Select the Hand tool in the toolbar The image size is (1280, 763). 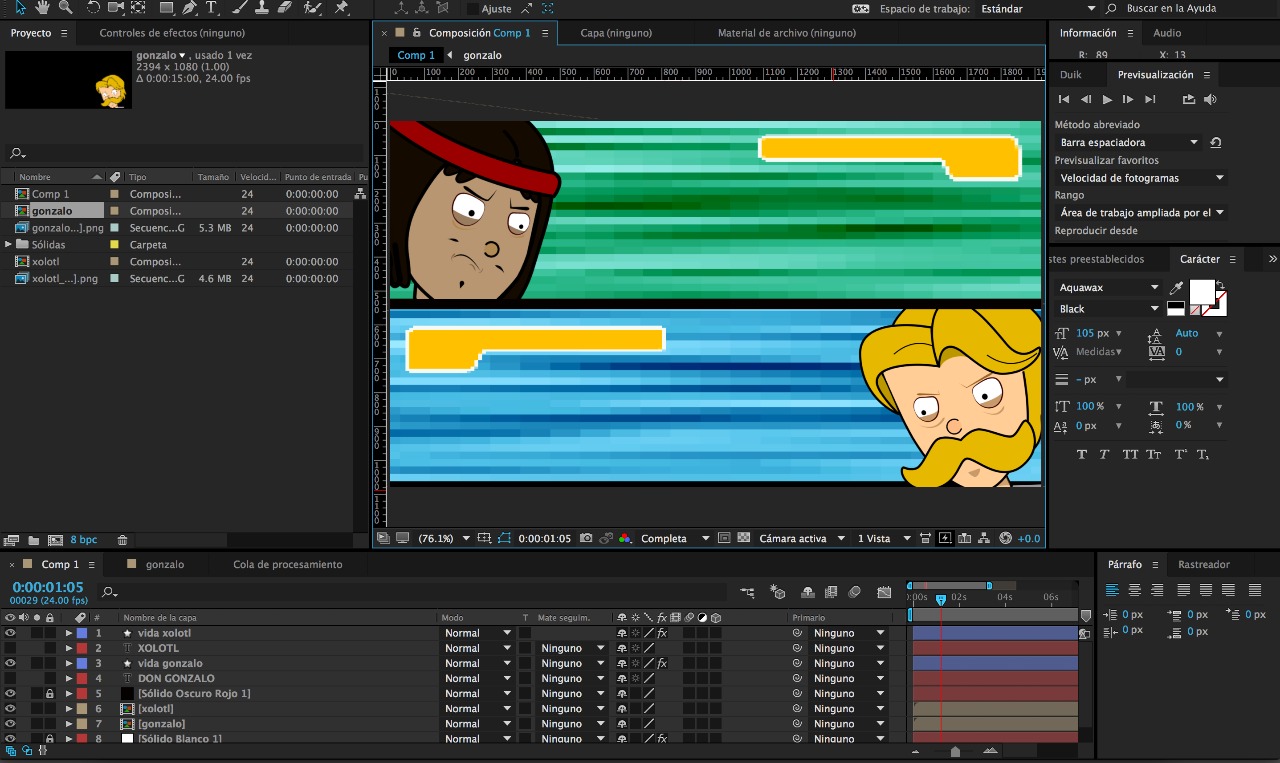[x=42, y=8]
